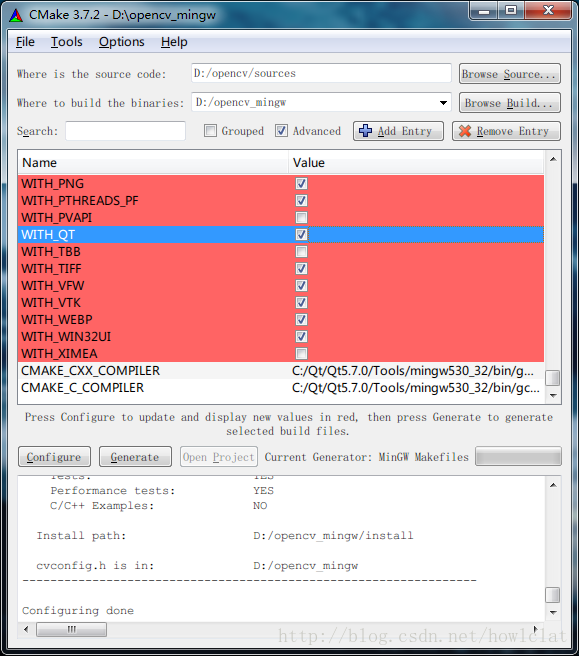Click the variable list scroll down arrow
Image resolution: width=579 pixels, height=656 pixels.
coord(553,395)
